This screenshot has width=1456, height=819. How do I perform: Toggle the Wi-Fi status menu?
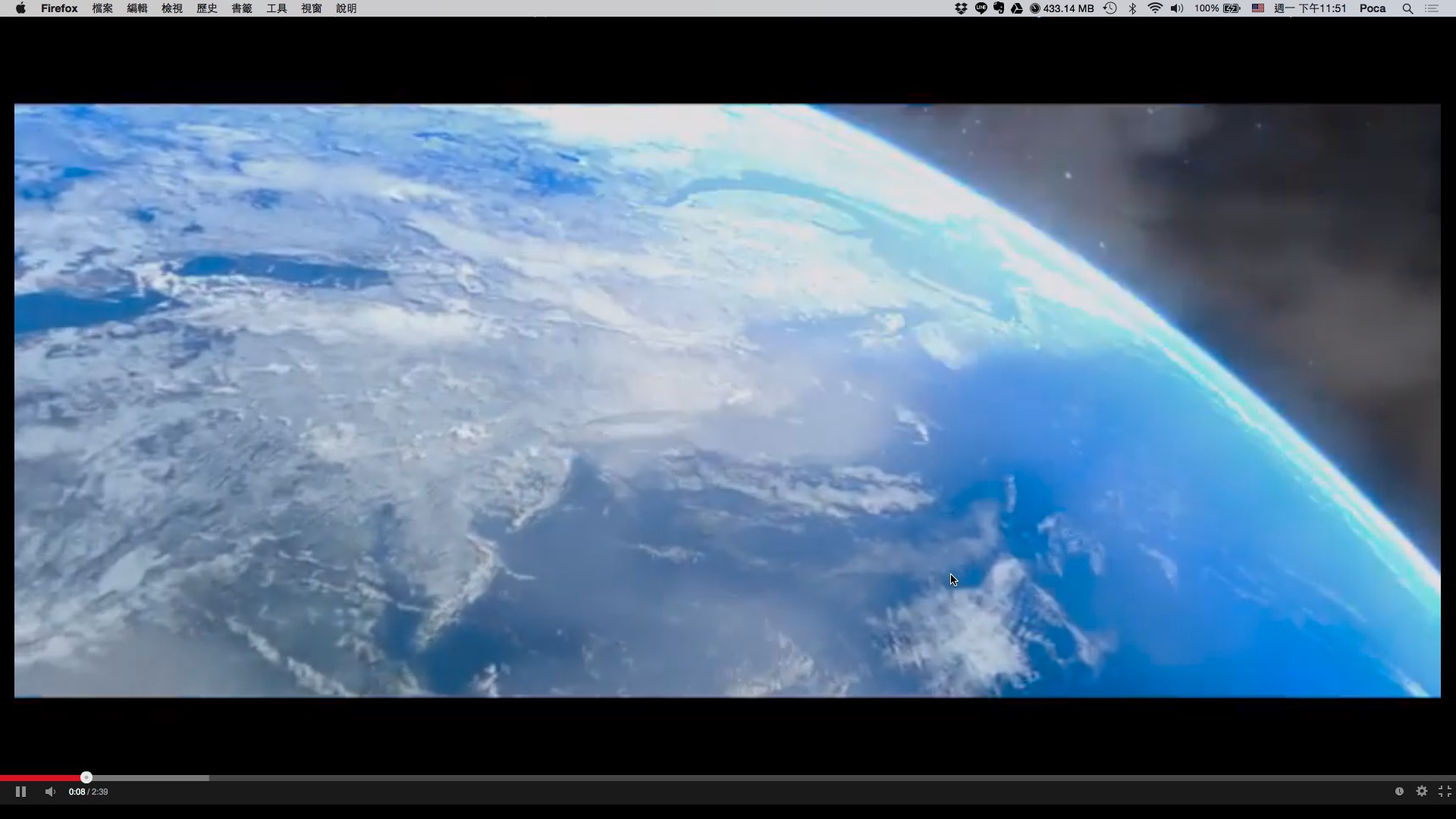1155,8
